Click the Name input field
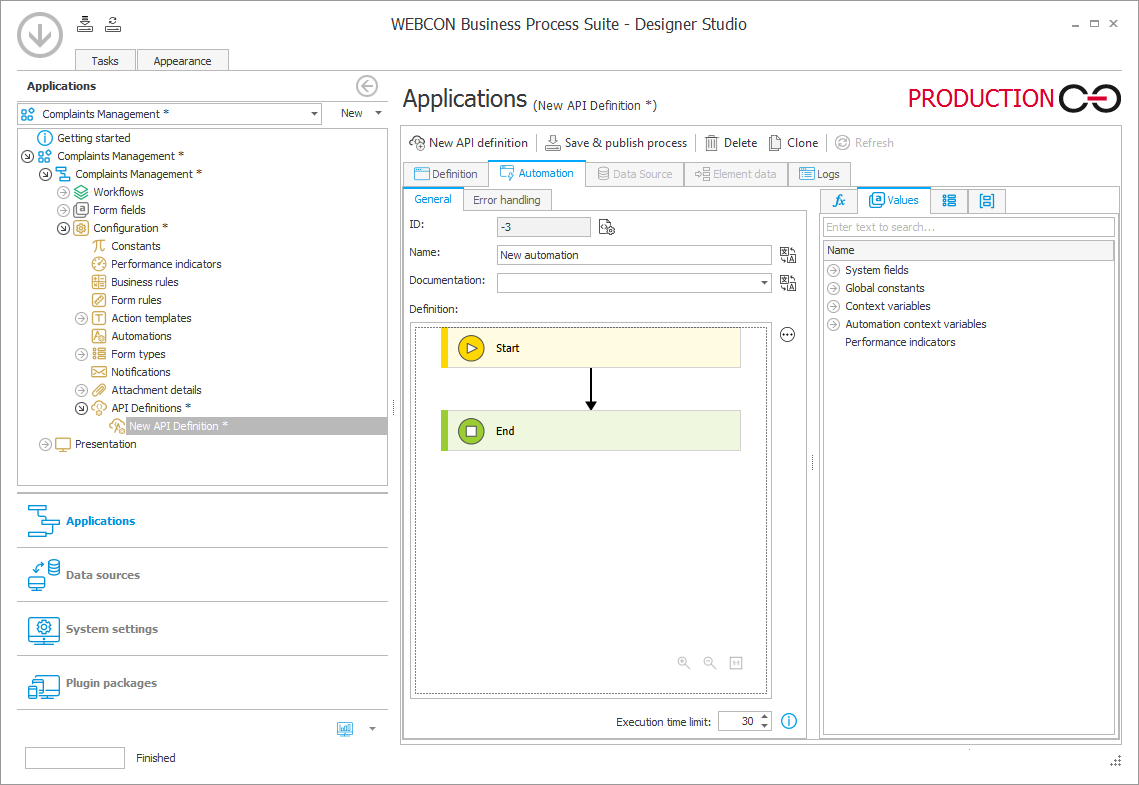This screenshot has width=1139, height=785. tap(634, 255)
